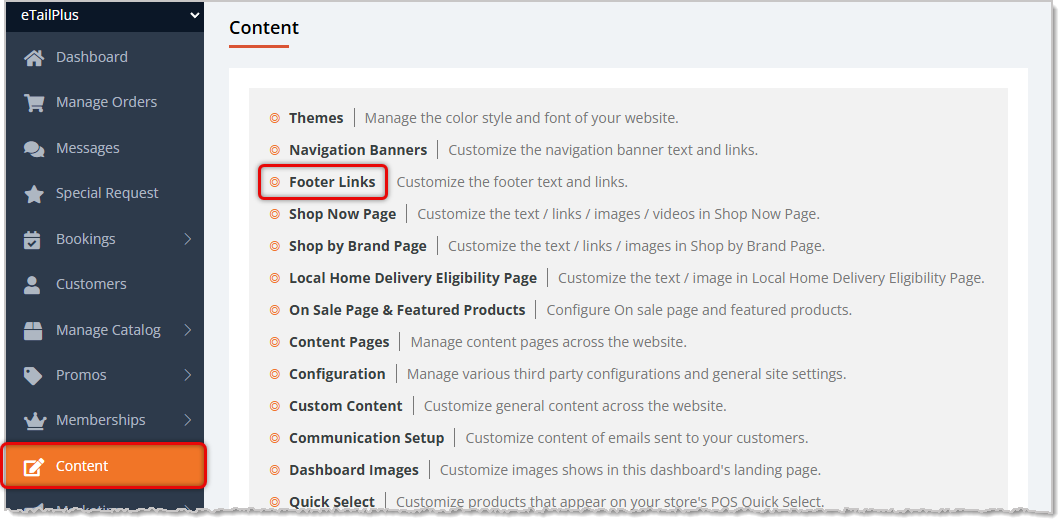
Task: Open the Shop Now Page link
Action: 342,214
